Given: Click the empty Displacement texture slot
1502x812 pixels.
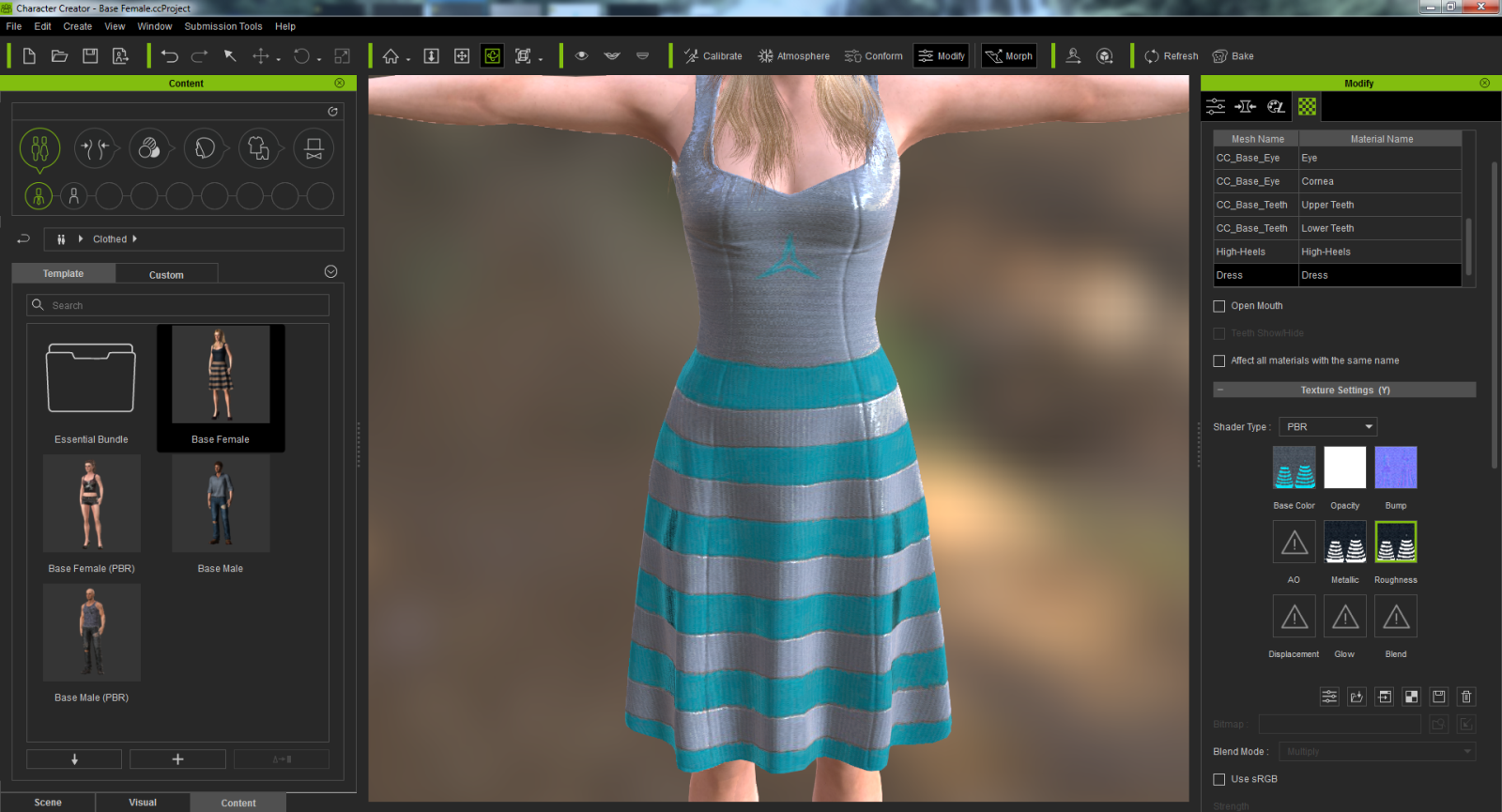Looking at the screenshot, I should click(x=1294, y=617).
